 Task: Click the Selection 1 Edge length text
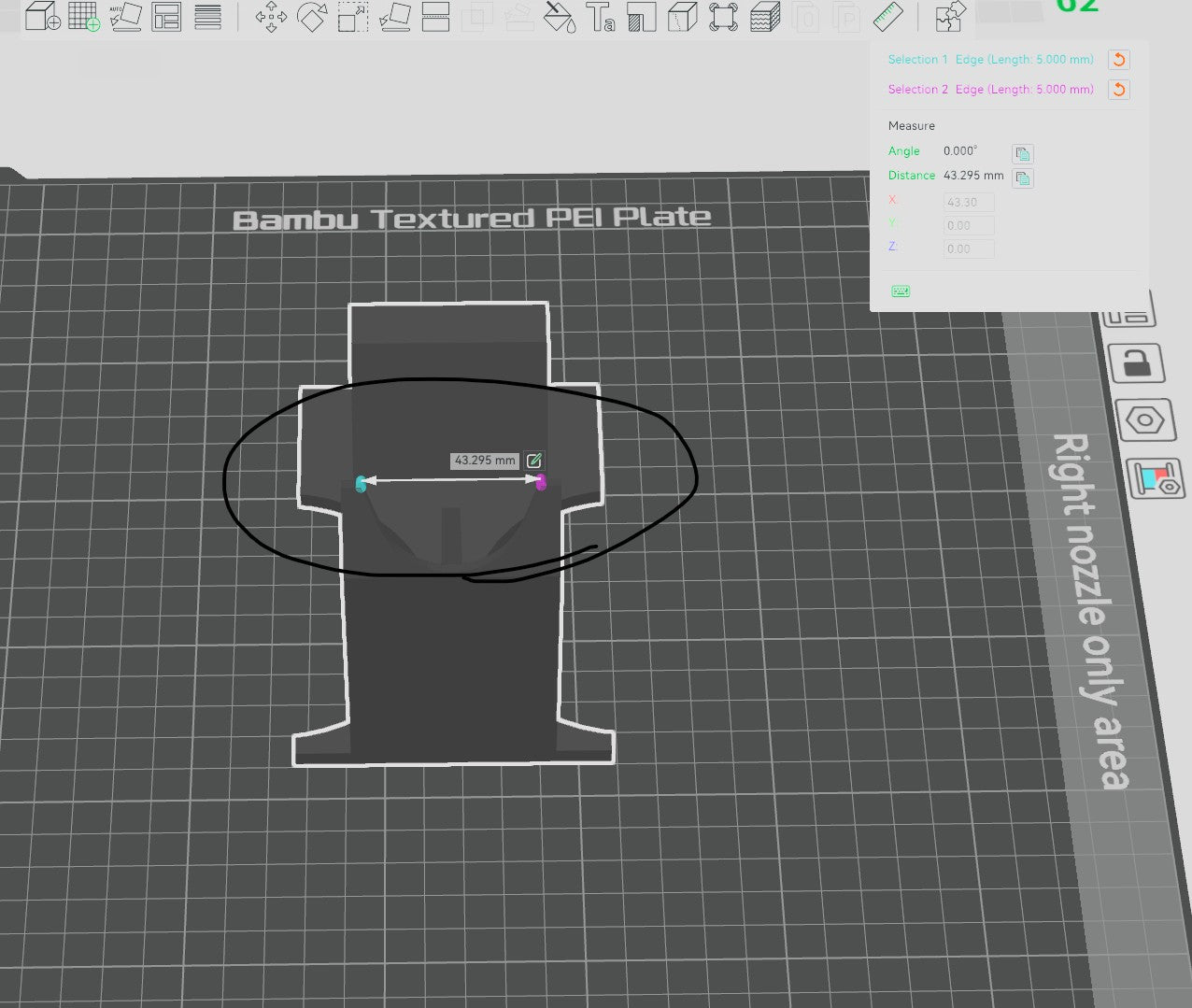[1024, 59]
